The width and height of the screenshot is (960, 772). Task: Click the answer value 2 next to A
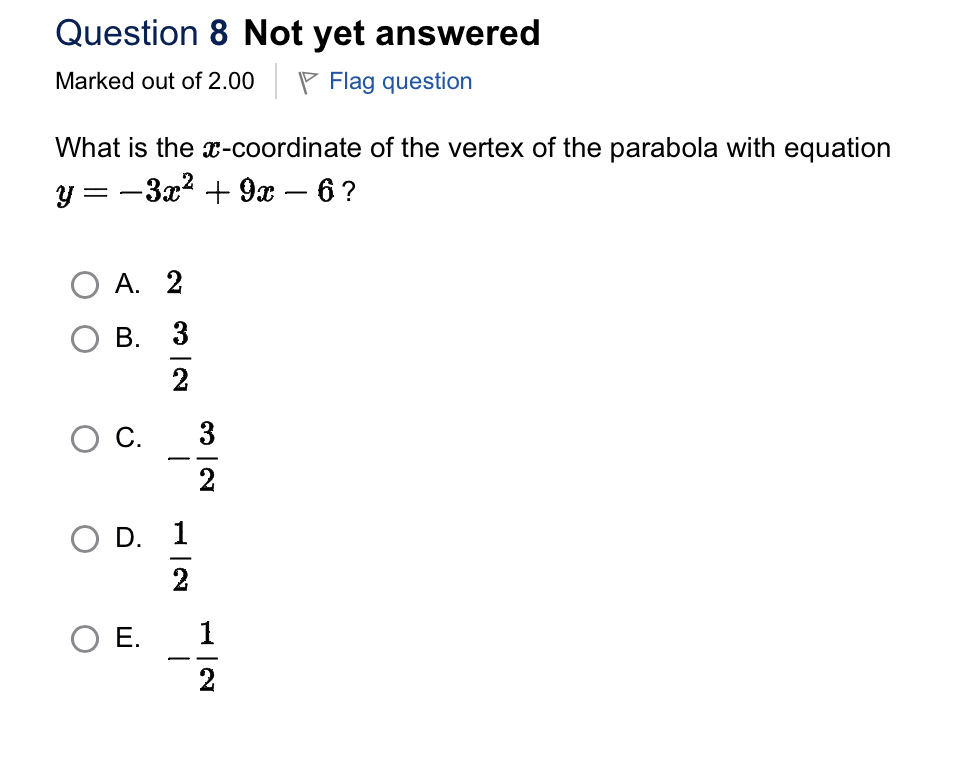(x=173, y=285)
